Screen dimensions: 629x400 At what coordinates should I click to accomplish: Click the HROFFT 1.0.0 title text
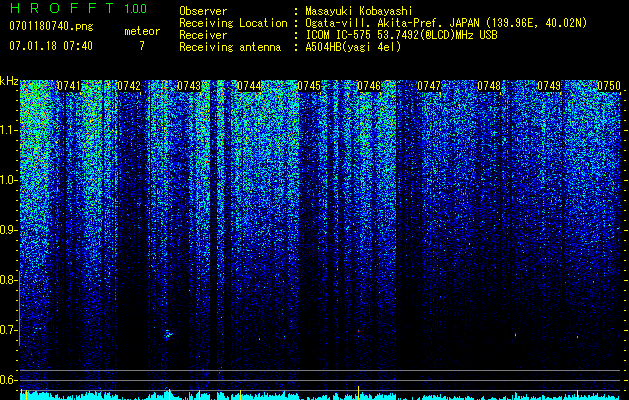click(x=78, y=8)
